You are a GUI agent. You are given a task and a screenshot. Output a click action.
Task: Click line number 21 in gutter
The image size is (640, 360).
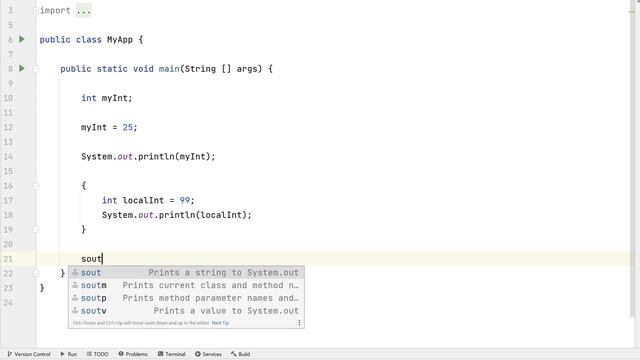pos(8,259)
